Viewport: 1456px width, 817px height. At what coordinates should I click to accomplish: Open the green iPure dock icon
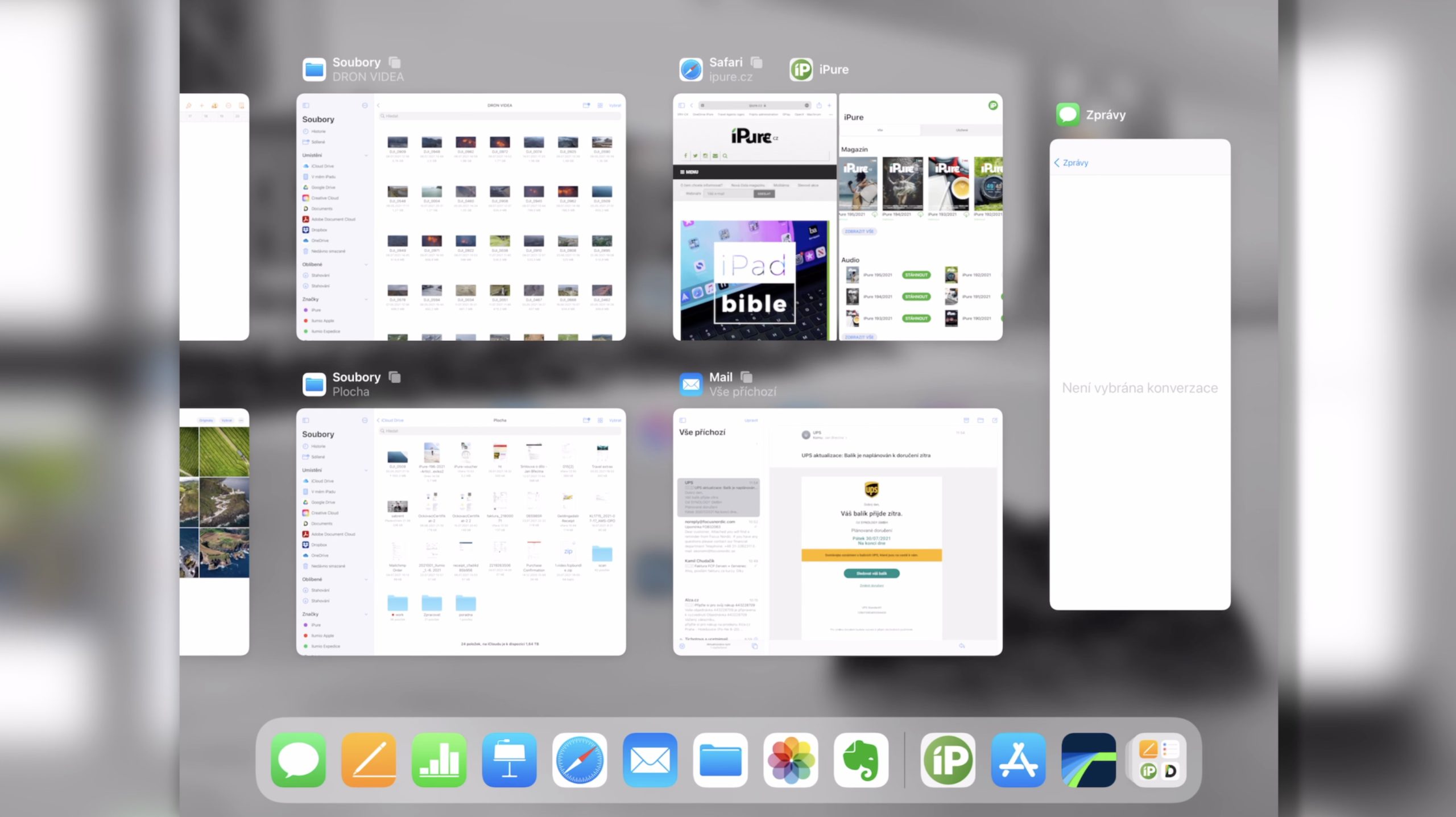(x=948, y=760)
